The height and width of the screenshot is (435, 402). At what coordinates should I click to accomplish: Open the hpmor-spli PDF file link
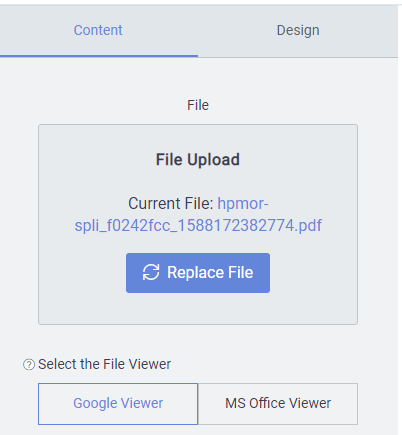[x=198, y=214]
